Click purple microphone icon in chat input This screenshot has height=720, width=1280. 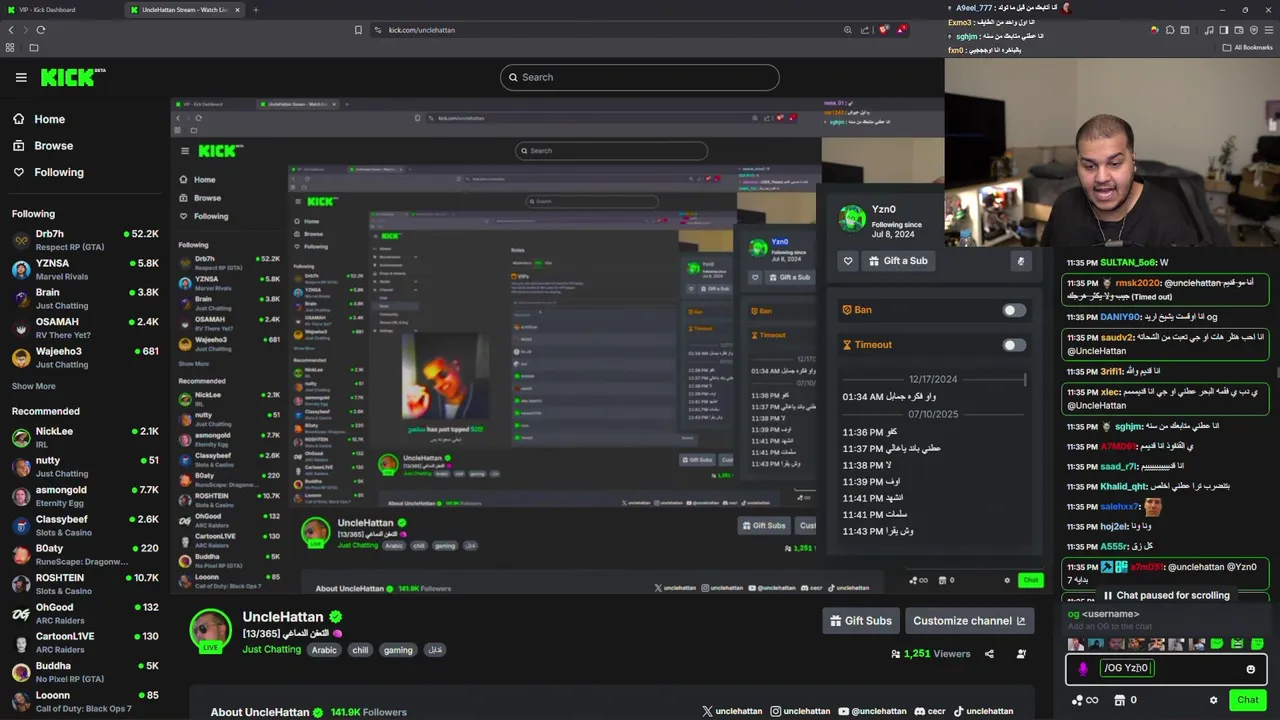(x=1083, y=669)
